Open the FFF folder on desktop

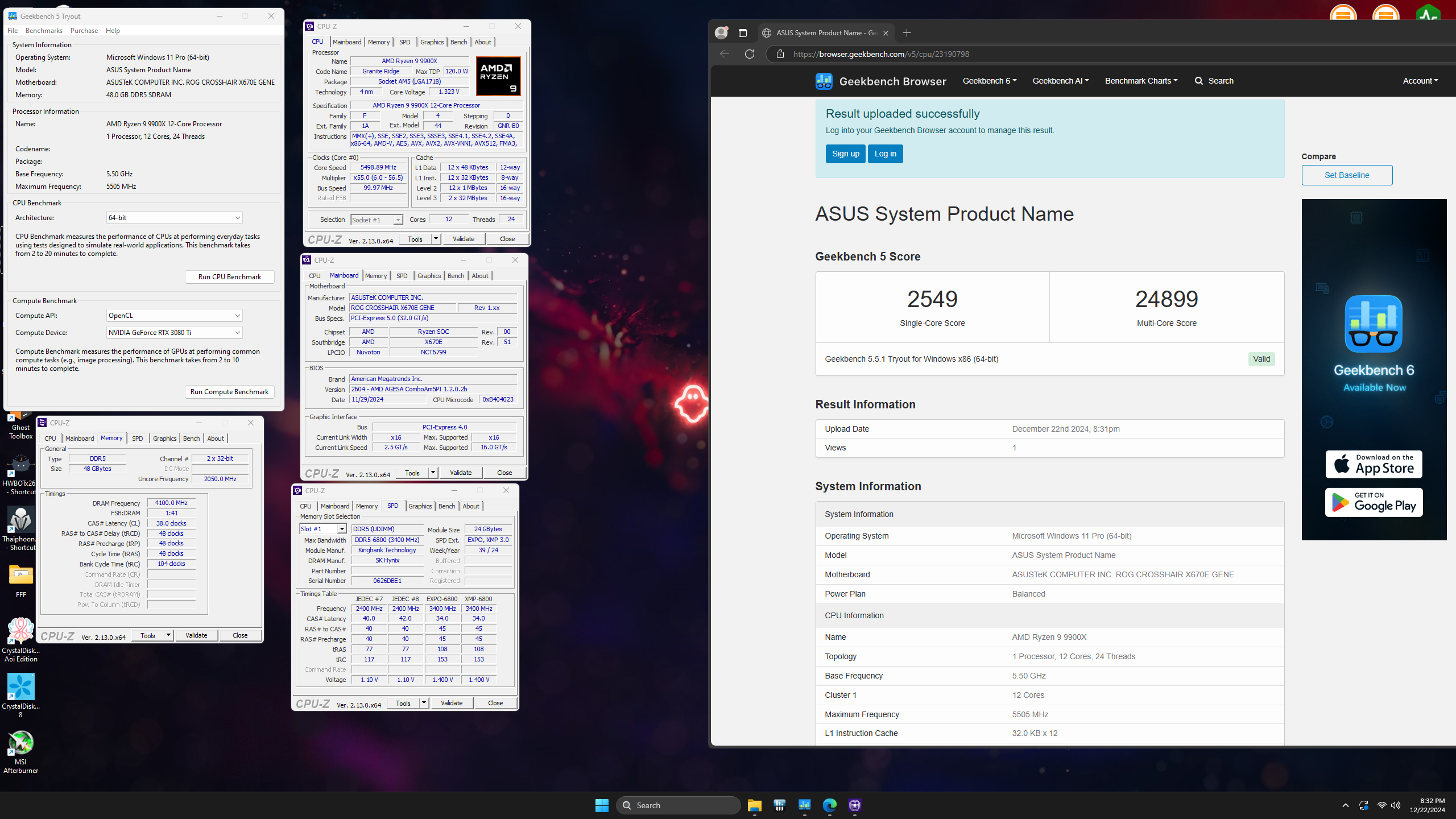coord(20,581)
